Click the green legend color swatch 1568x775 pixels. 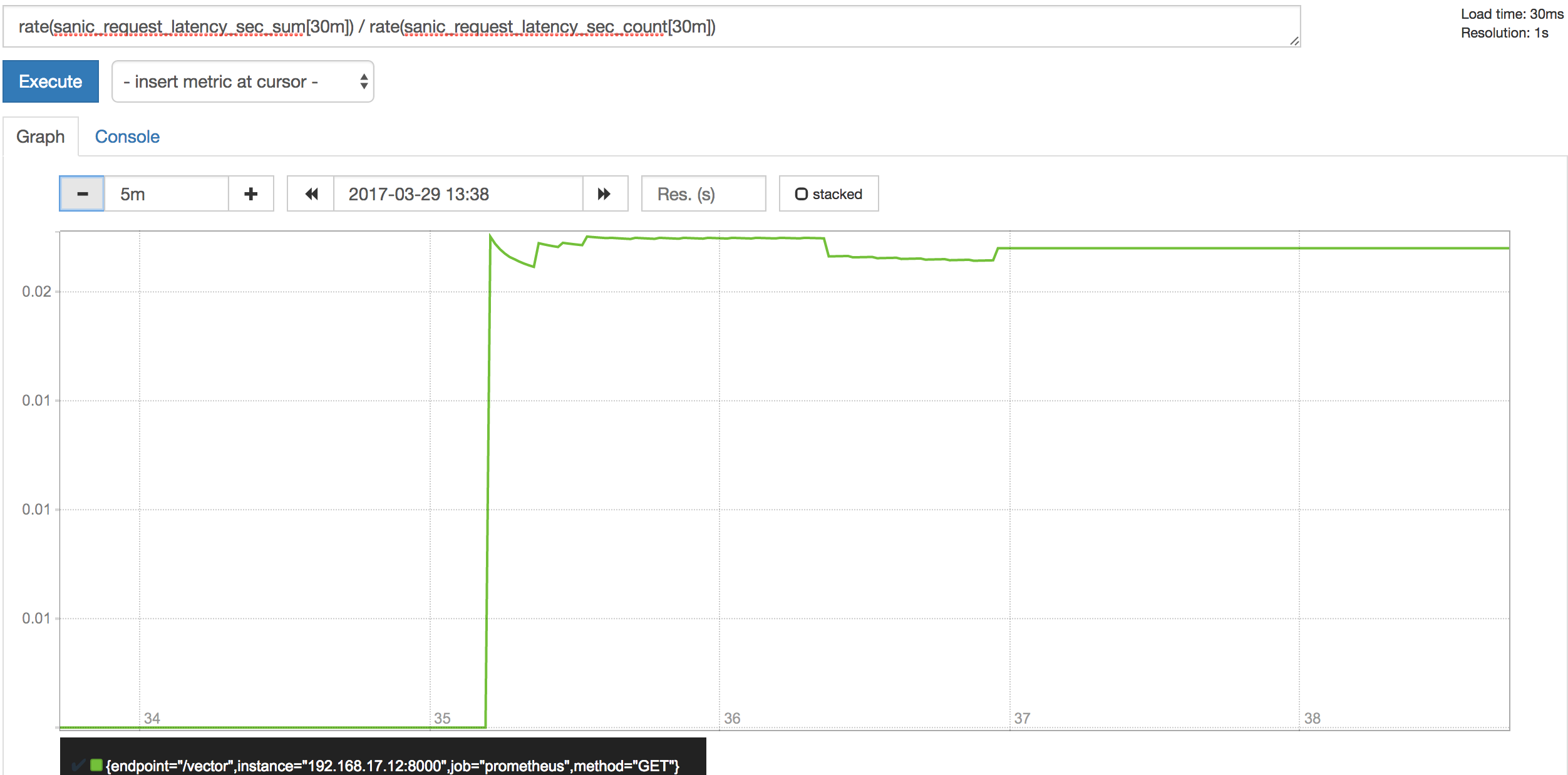point(96,765)
